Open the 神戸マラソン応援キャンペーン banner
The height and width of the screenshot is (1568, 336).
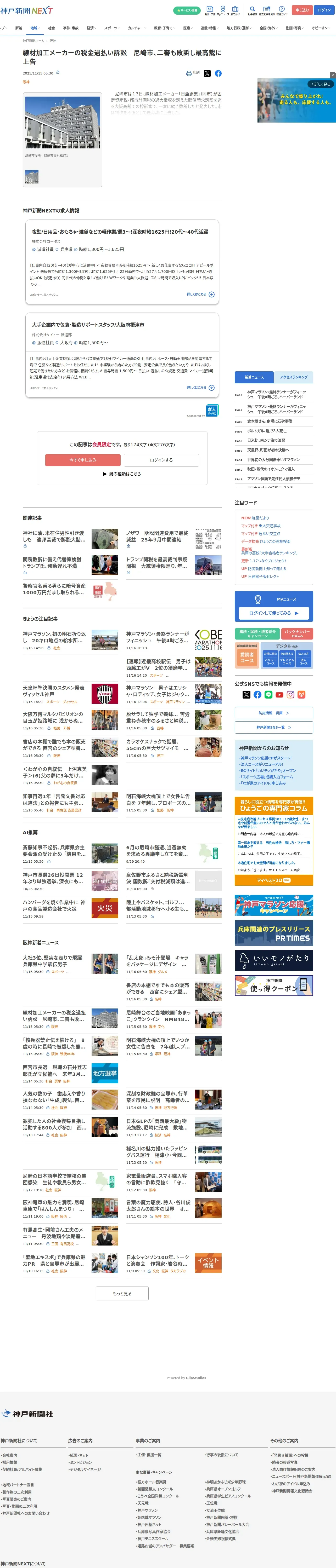point(274,905)
